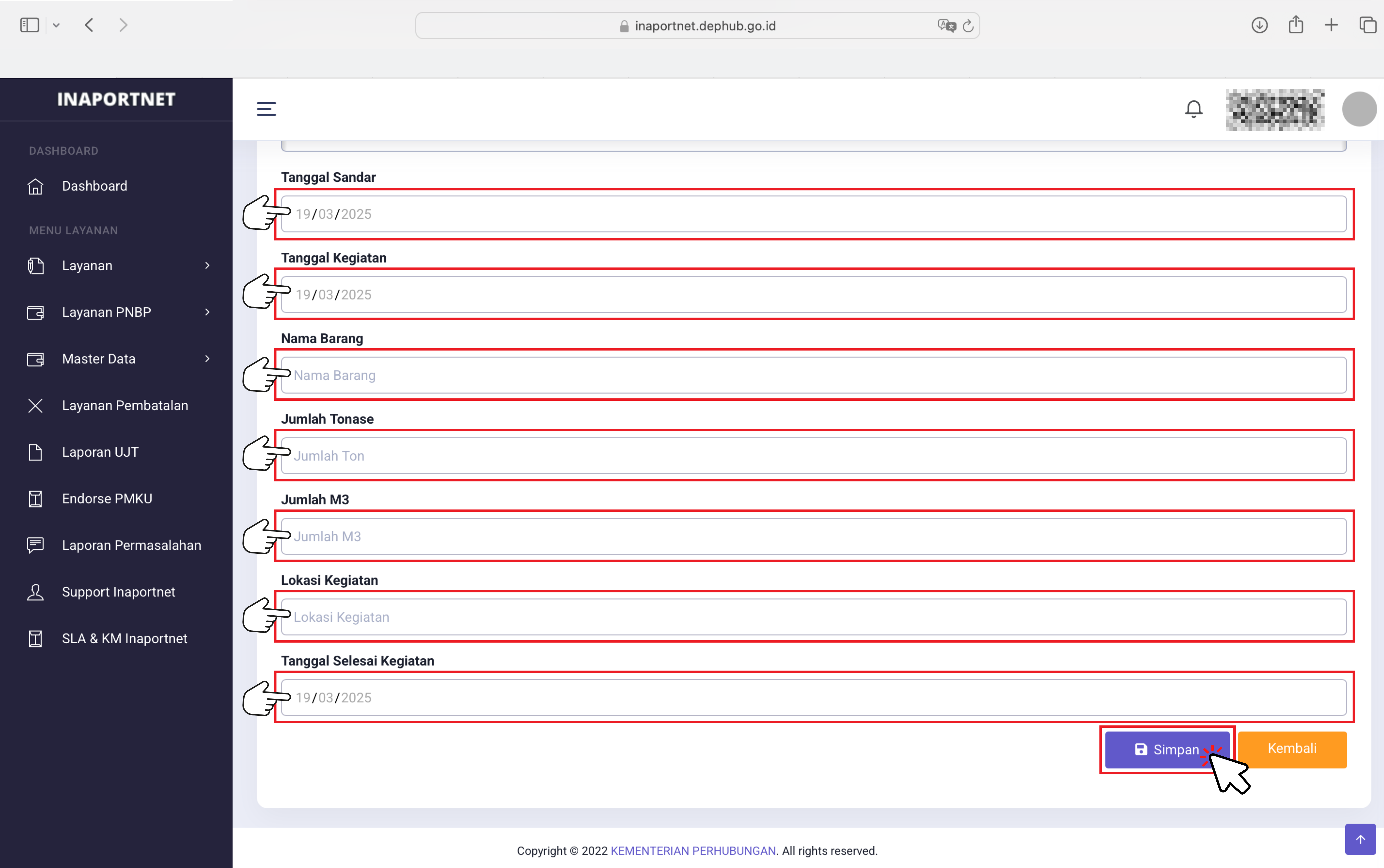This screenshot has height=868, width=1384.
Task: Toggle the Safari sidebar button
Action: point(29,25)
